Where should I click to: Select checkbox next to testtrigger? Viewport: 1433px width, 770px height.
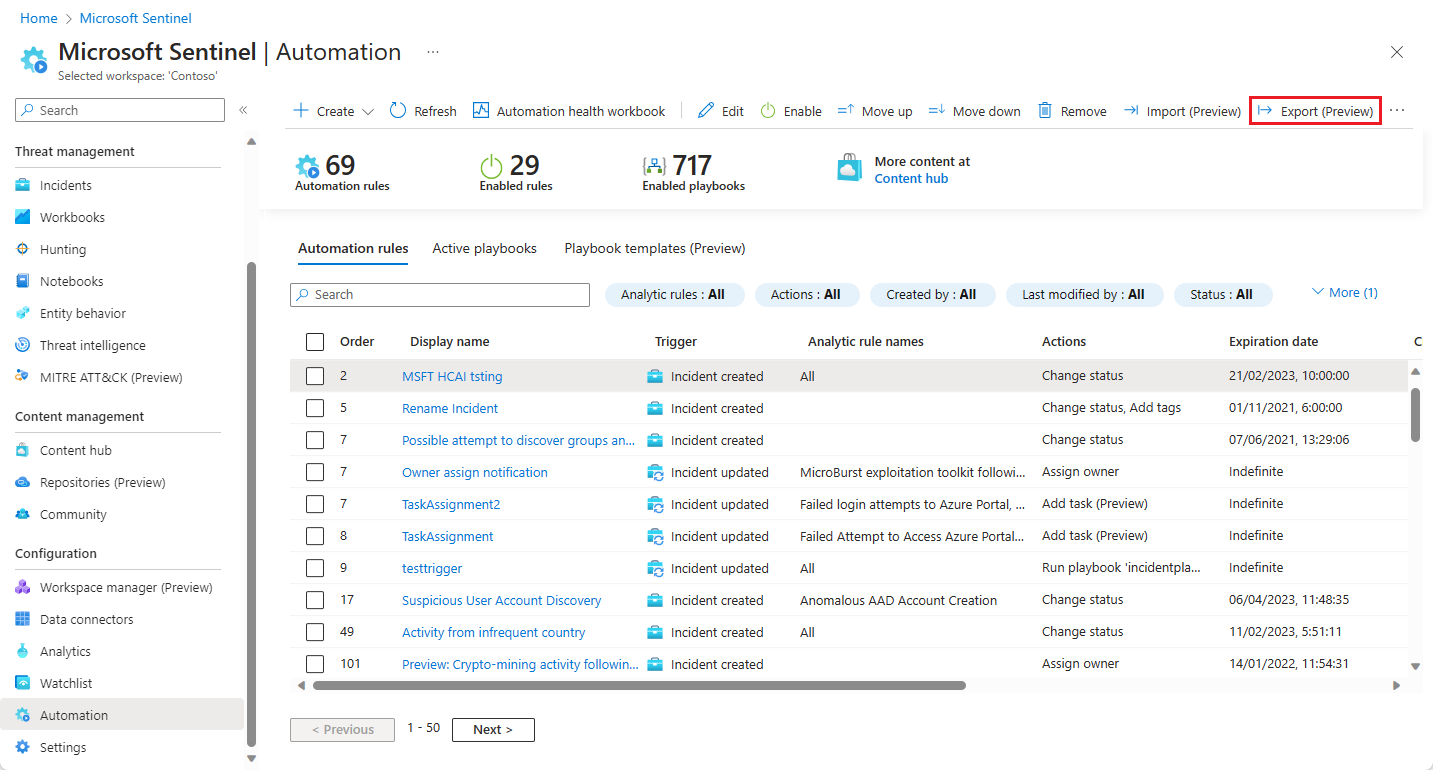tap(315, 568)
